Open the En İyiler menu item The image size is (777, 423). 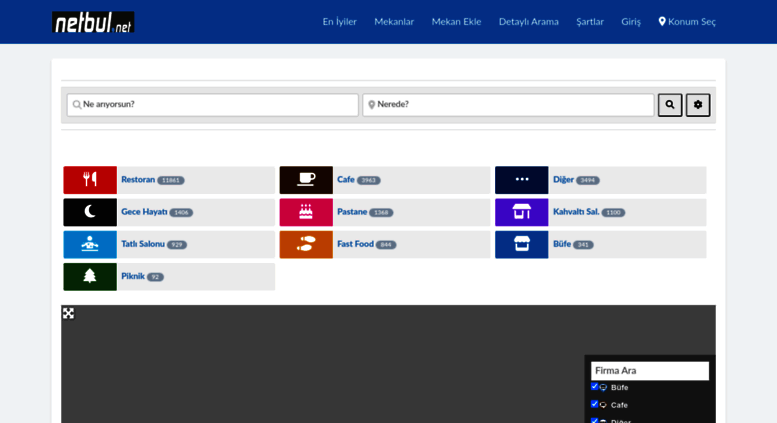339,22
